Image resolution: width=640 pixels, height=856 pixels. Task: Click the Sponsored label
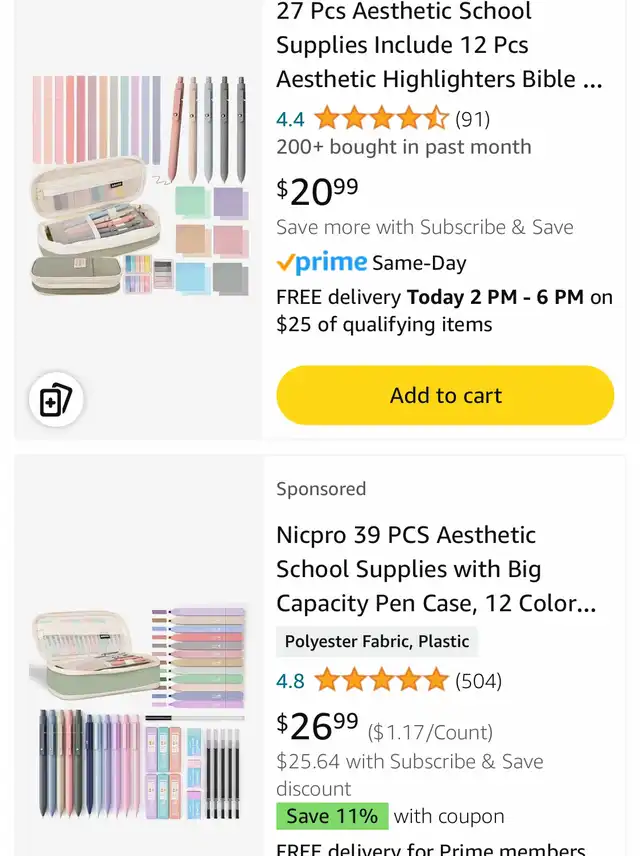pos(321,489)
